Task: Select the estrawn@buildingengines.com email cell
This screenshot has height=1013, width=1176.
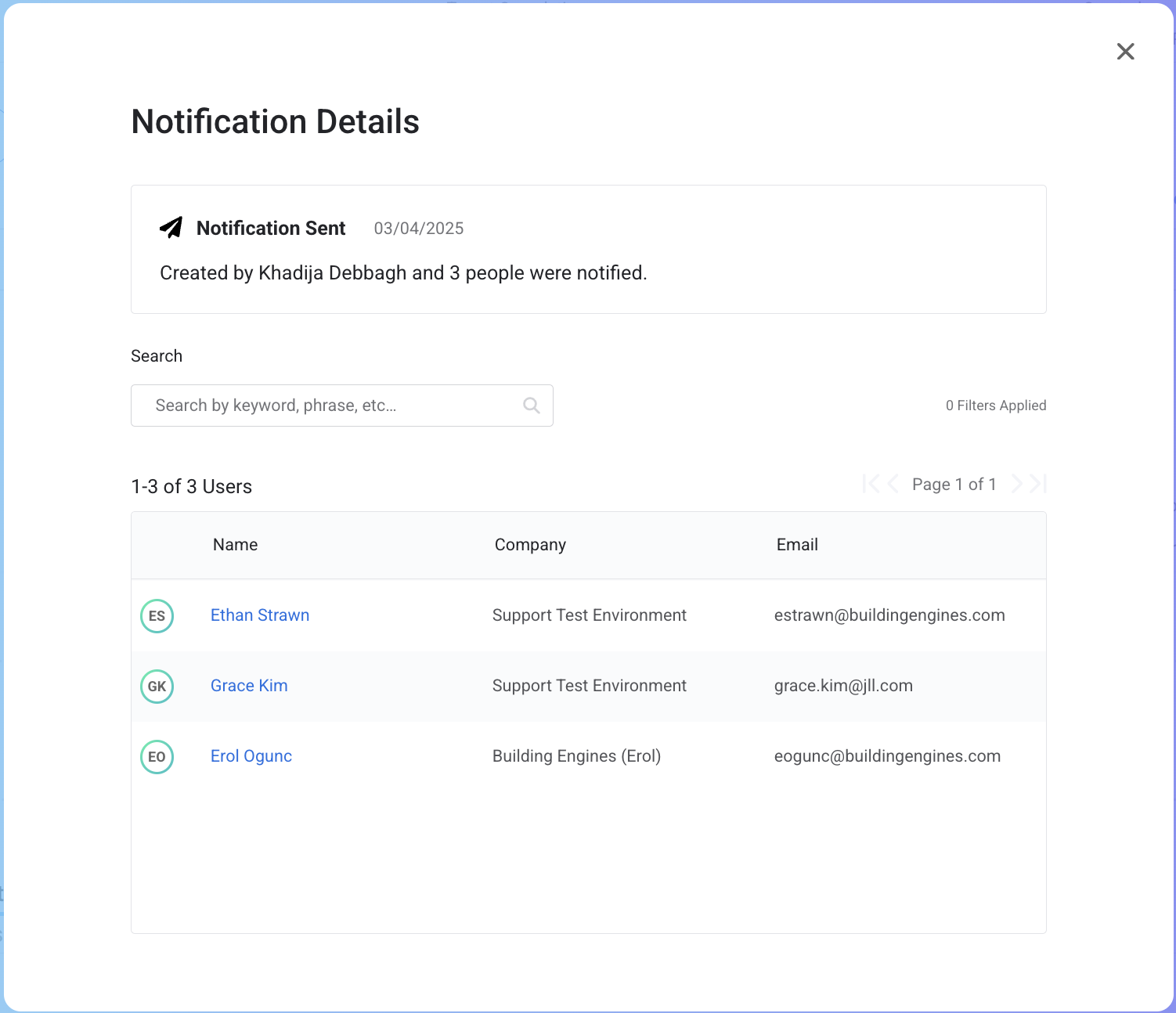Action: pyautogui.click(x=889, y=615)
